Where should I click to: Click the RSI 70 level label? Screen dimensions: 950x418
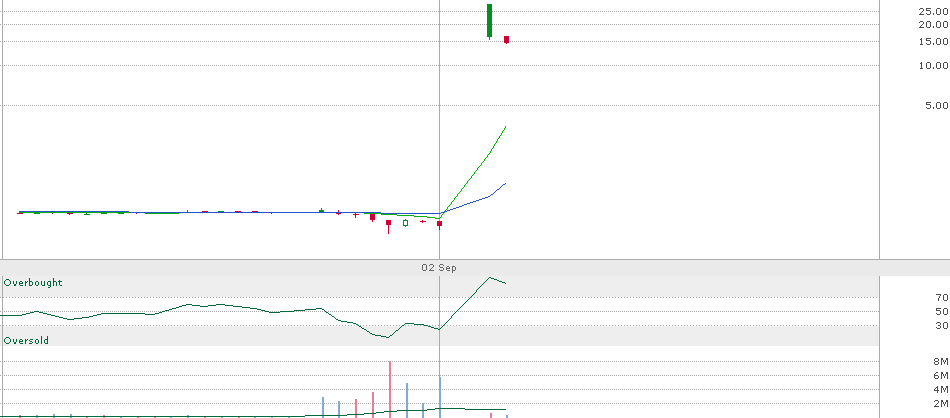pyautogui.click(x=942, y=297)
